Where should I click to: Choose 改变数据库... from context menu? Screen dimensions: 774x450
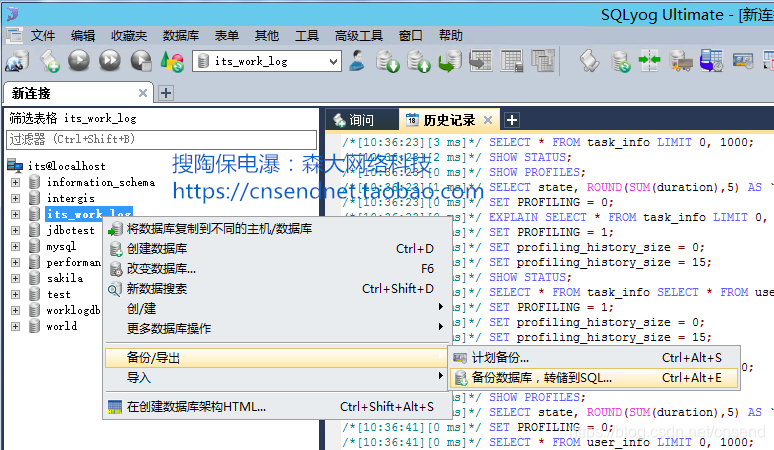pyautogui.click(x=278, y=268)
